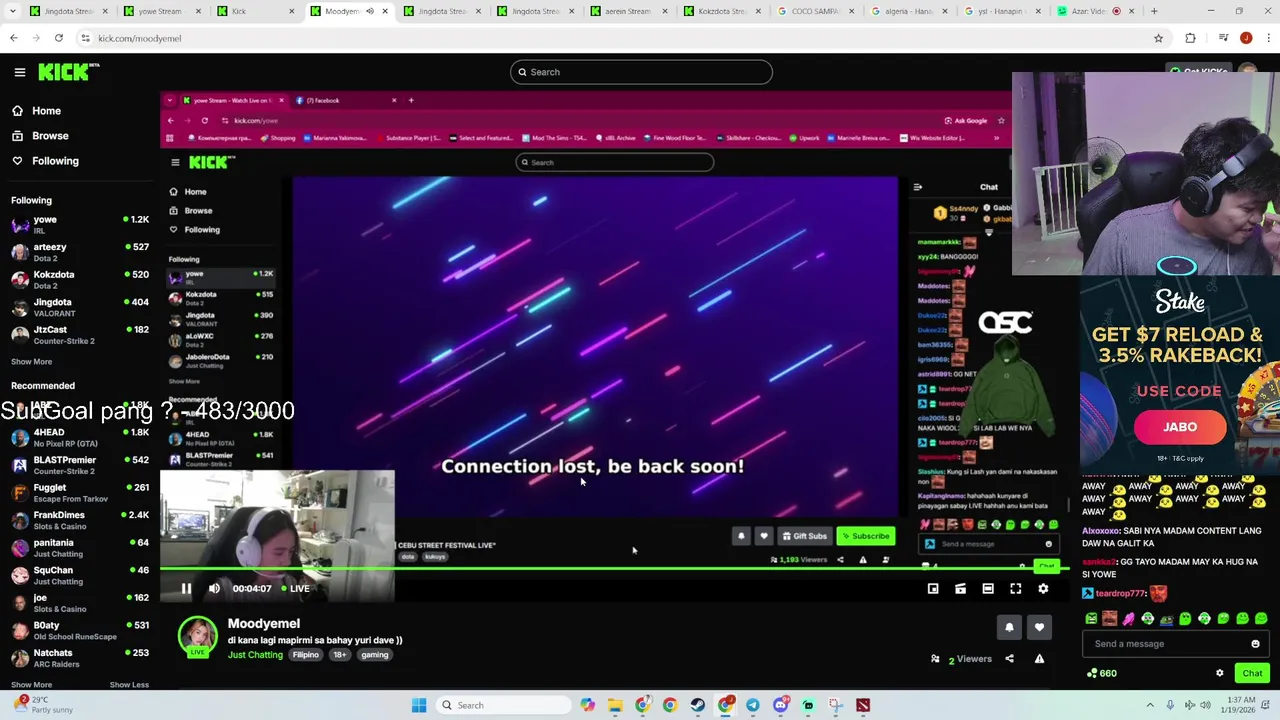The width and height of the screenshot is (1280, 720).
Task: Go back in browser
Action: pyautogui.click(x=14, y=38)
